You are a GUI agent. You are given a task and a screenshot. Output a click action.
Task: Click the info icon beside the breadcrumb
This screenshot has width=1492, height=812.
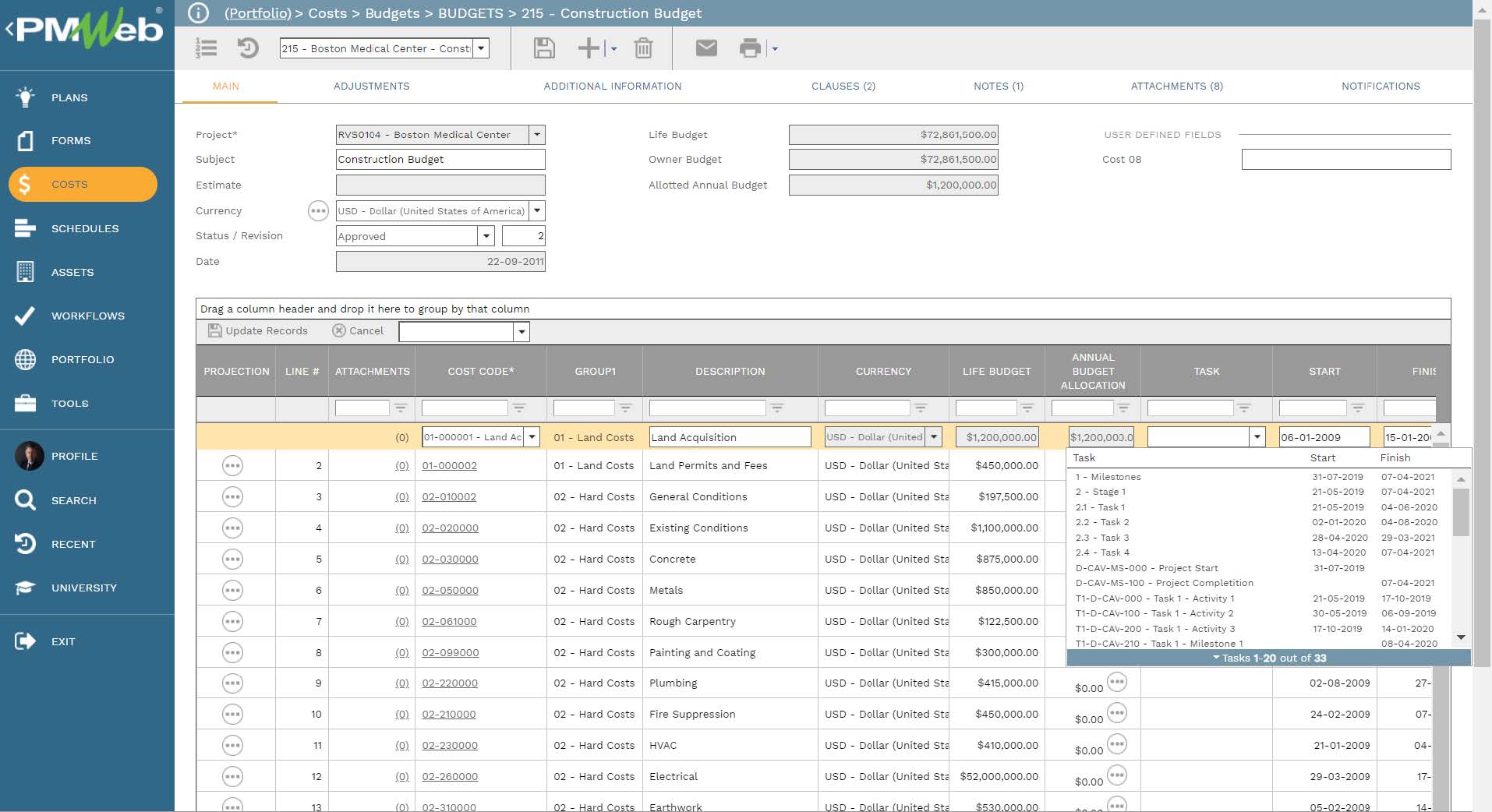199,12
